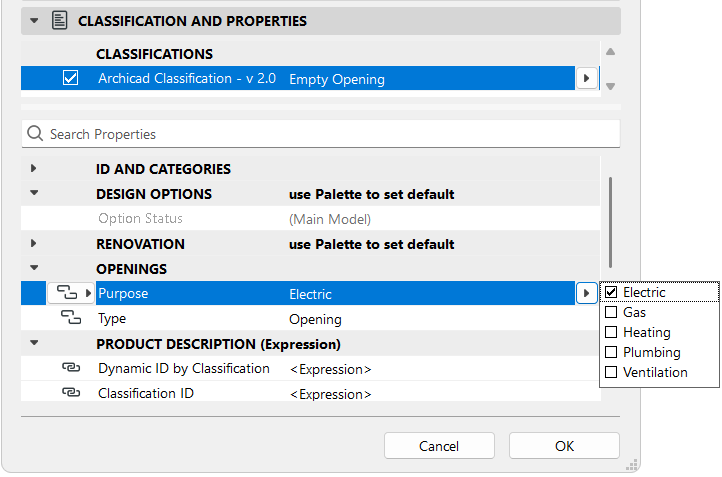Click the Electric value in Purpose row
Image resolution: width=722 pixels, height=477 pixels.
[310, 294]
